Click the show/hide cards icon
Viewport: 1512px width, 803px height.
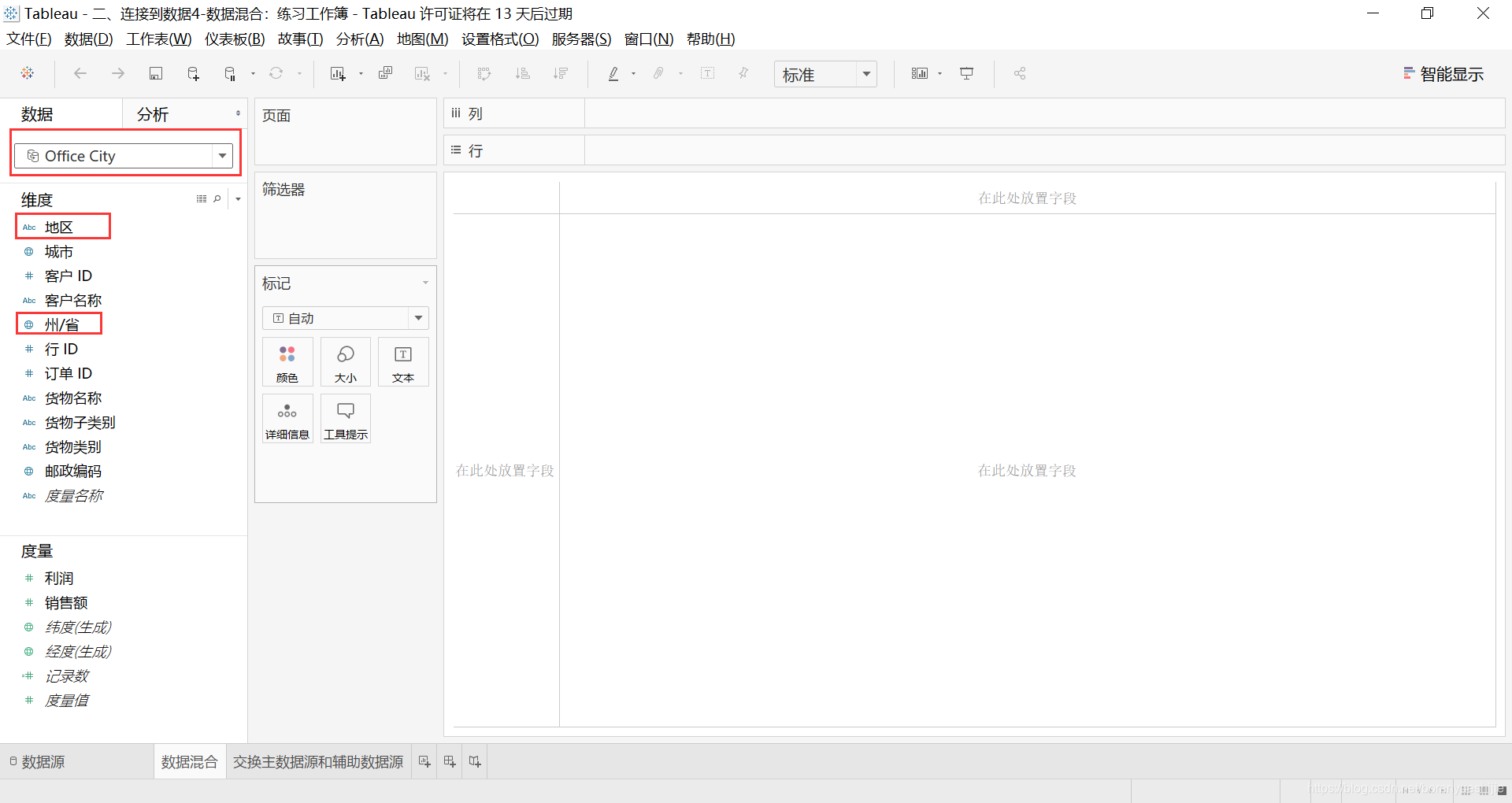point(920,73)
